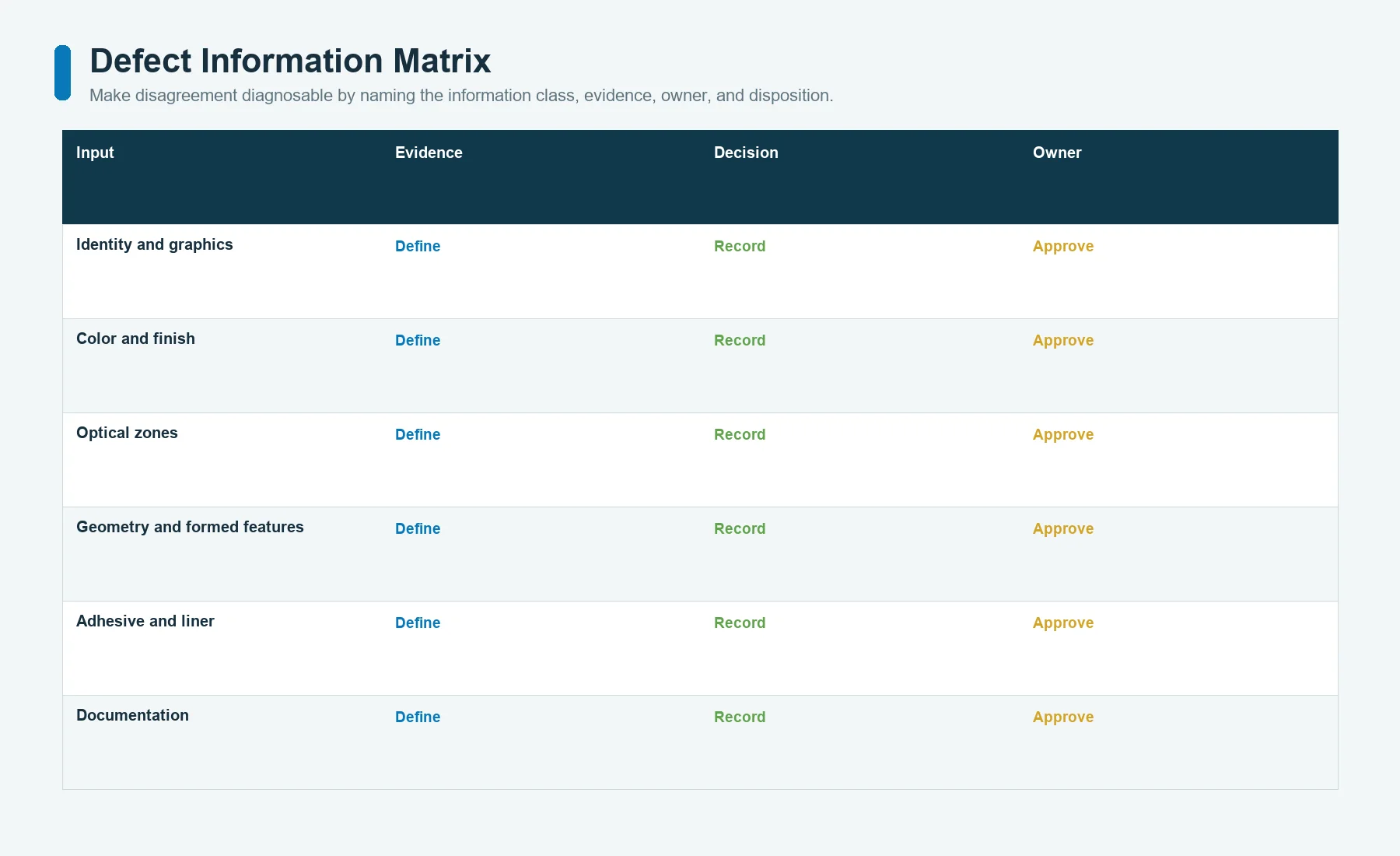Click Define in the Identity and graphics row

click(x=418, y=246)
